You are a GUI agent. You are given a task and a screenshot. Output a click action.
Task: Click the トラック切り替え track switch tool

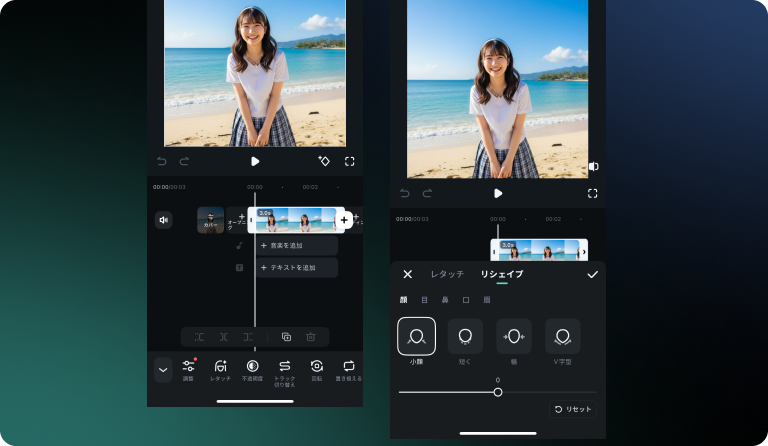pyautogui.click(x=284, y=368)
